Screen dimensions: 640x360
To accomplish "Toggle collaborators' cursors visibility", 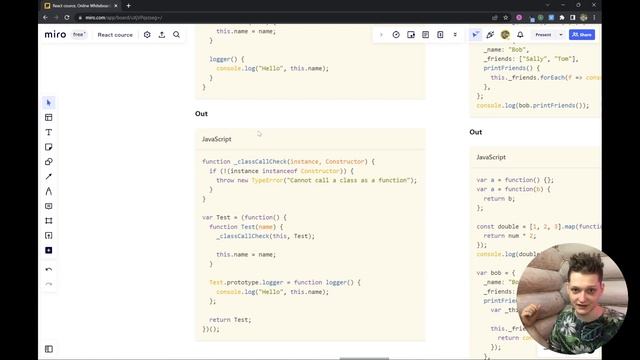I will tap(475, 35).
